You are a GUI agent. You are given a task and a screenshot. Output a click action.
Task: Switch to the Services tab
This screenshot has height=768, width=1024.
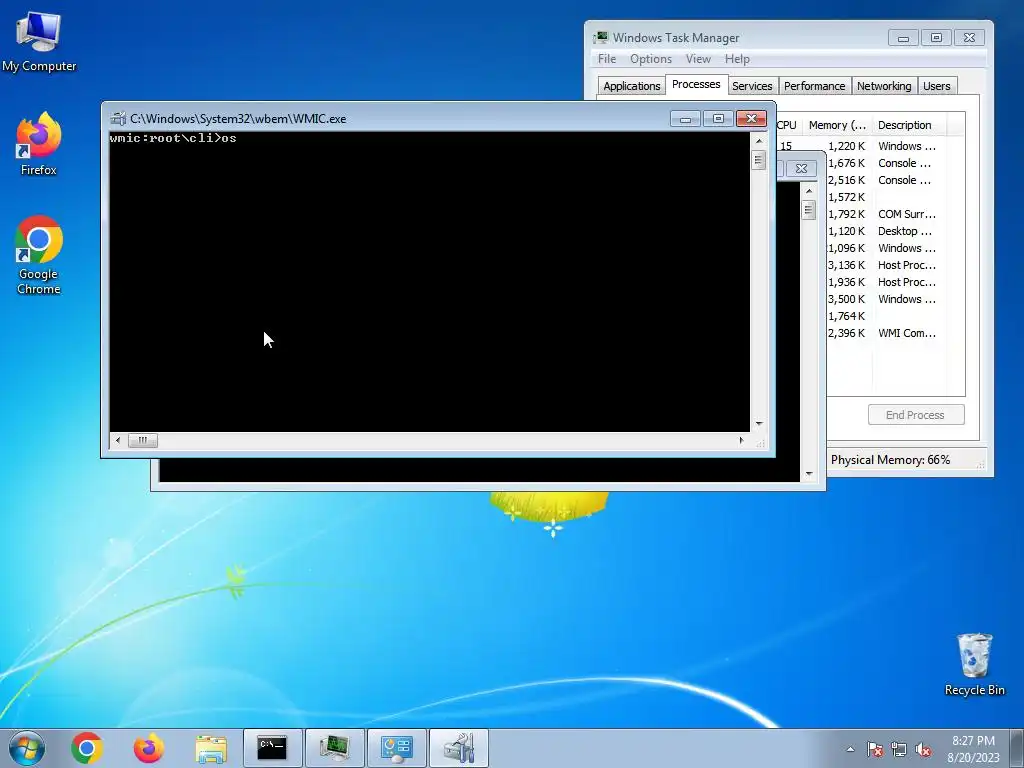pos(752,86)
